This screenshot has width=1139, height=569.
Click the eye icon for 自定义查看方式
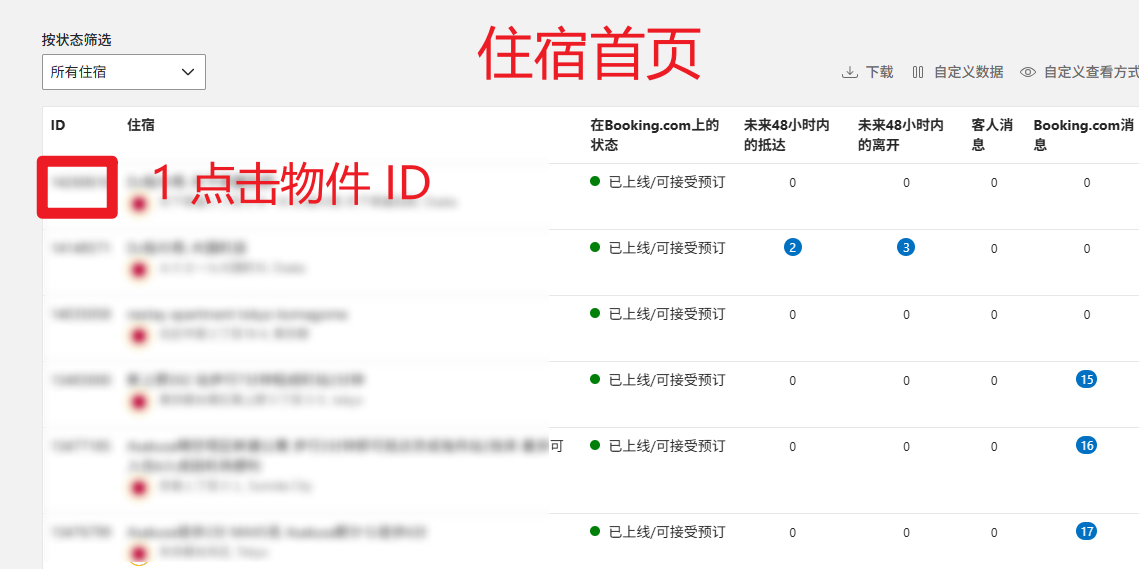(1027, 72)
